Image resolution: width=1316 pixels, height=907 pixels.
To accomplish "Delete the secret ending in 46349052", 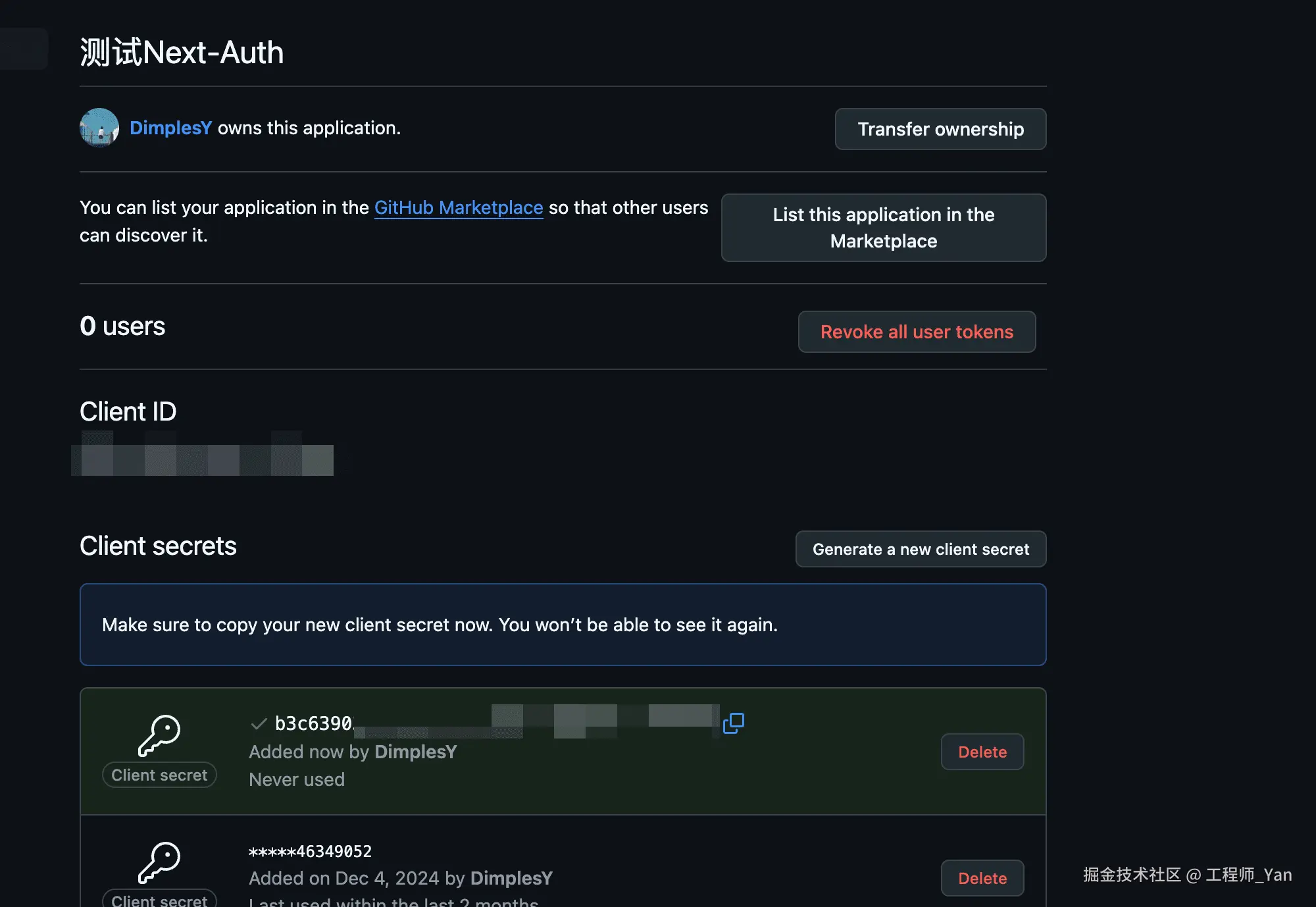I will click(982, 878).
